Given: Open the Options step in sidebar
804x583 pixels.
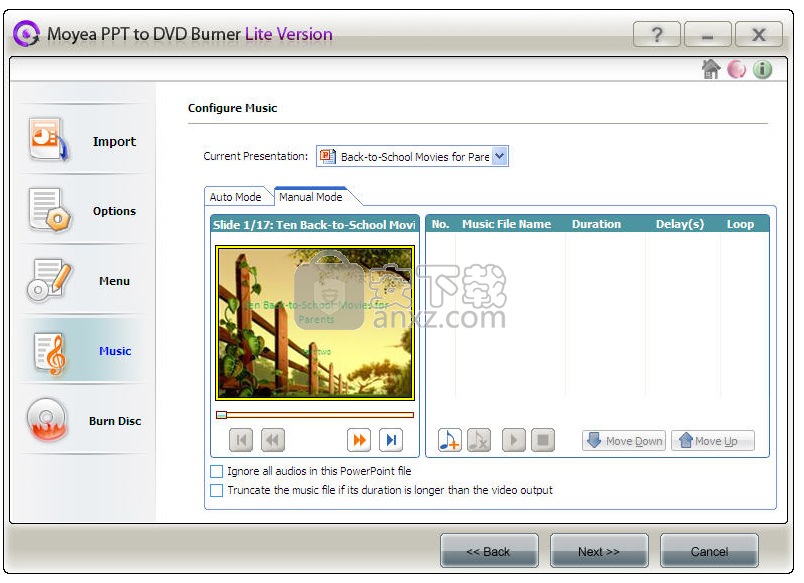Looking at the screenshot, I should [85, 211].
